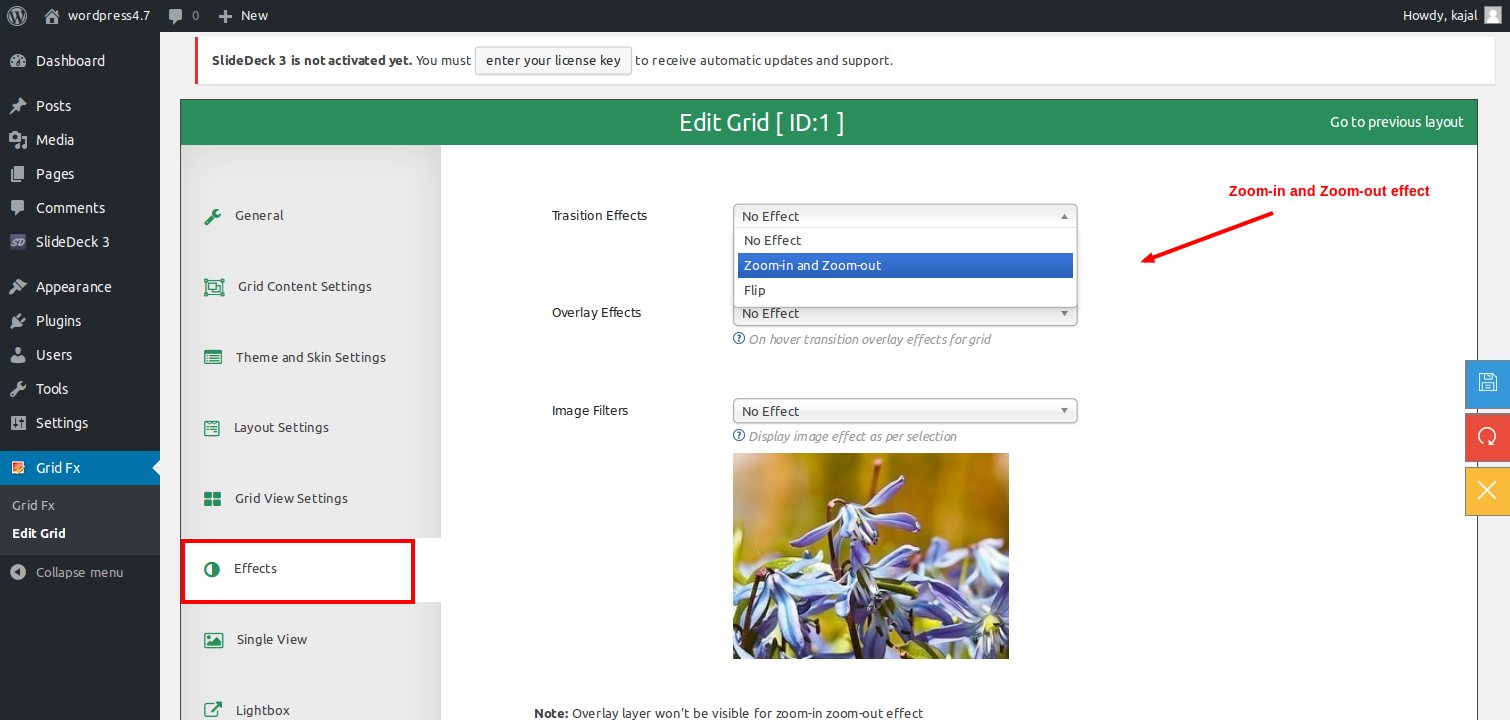This screenshot has height=720, width=1510.
Task: Click the General wrench icon
Action: coord(213,216)
